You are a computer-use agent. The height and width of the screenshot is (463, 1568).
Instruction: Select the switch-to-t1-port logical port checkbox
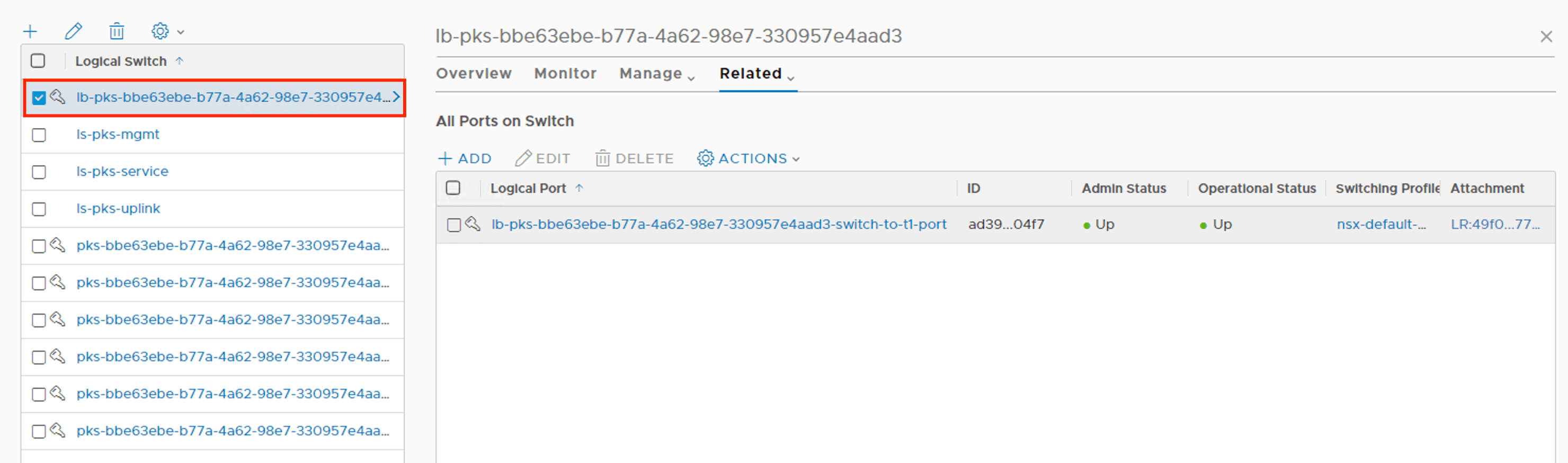point(453,225)
